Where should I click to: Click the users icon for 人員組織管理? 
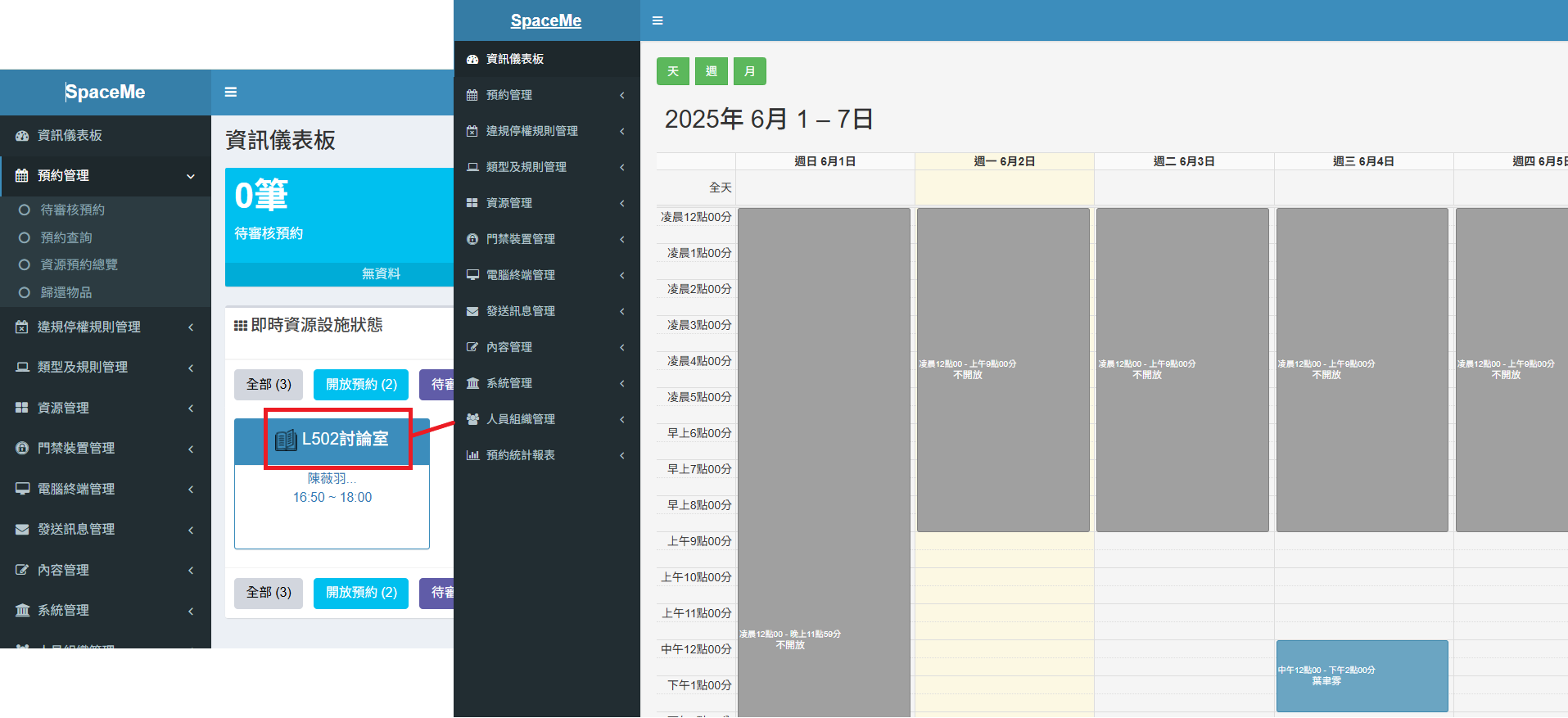coord(472,419)
